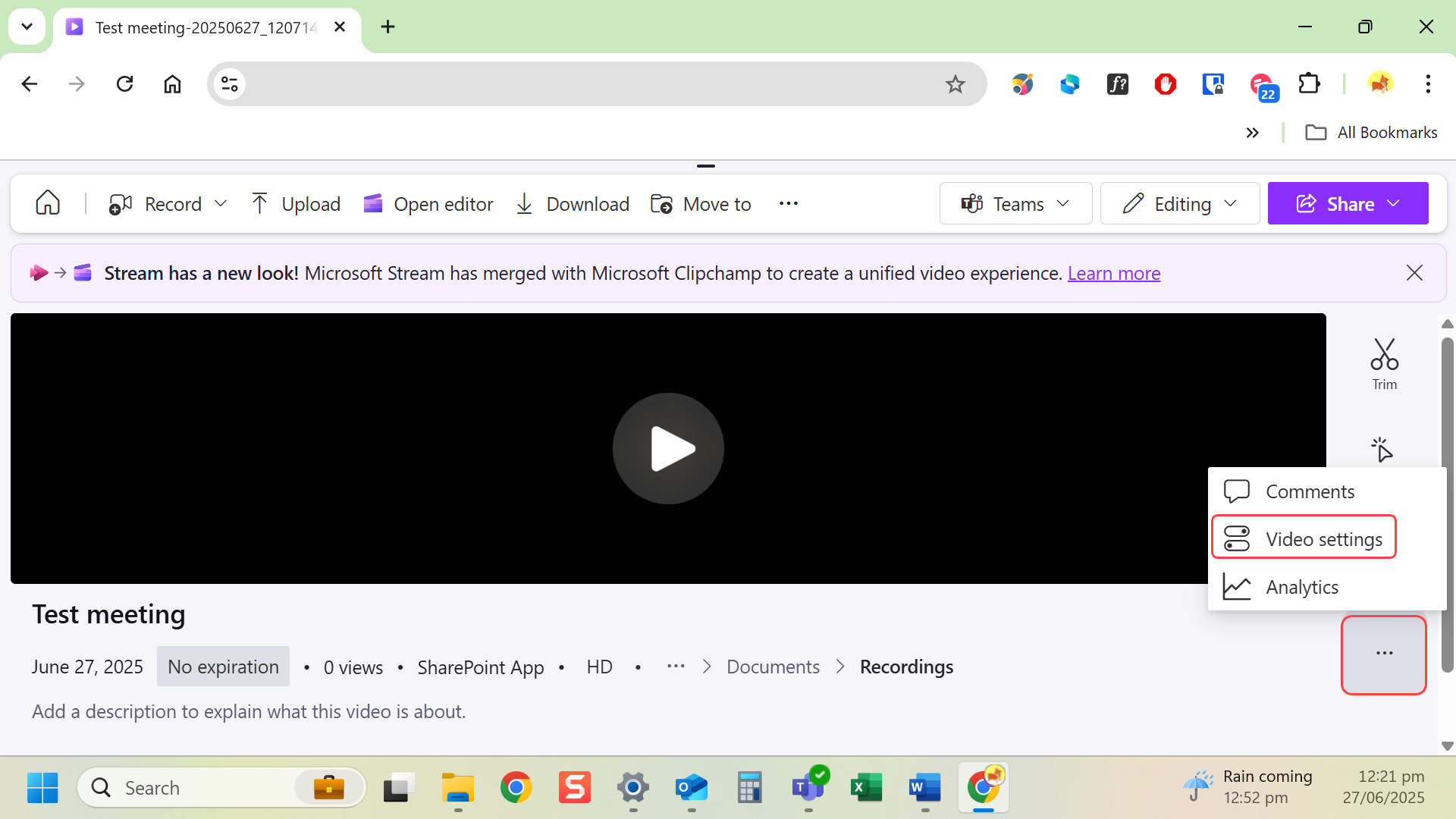
Task: Expand breadcrumb ellipsis before Documents
Action: [676, 667]
